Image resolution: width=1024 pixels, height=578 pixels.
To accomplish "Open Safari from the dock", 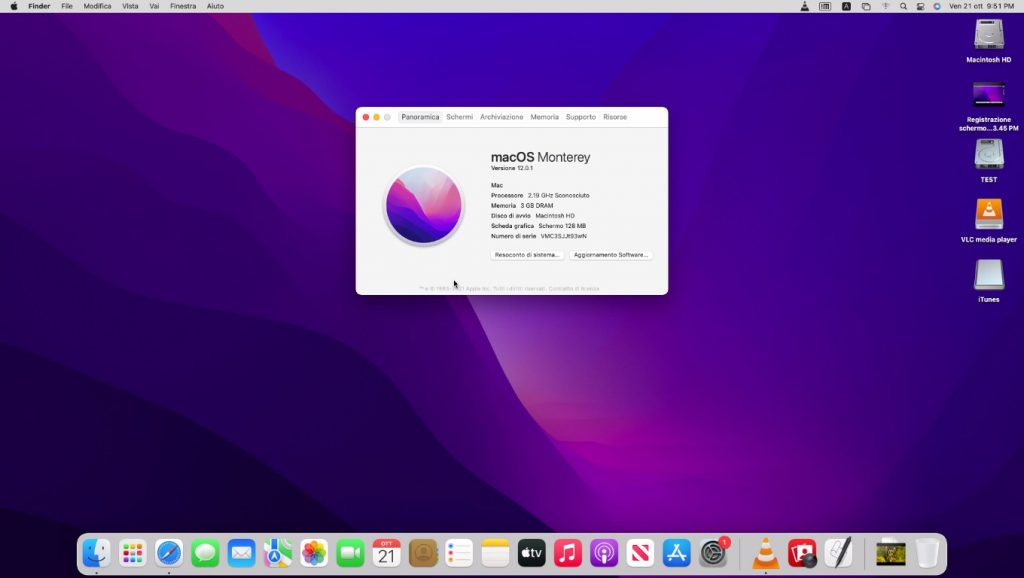I will point(169,553).
